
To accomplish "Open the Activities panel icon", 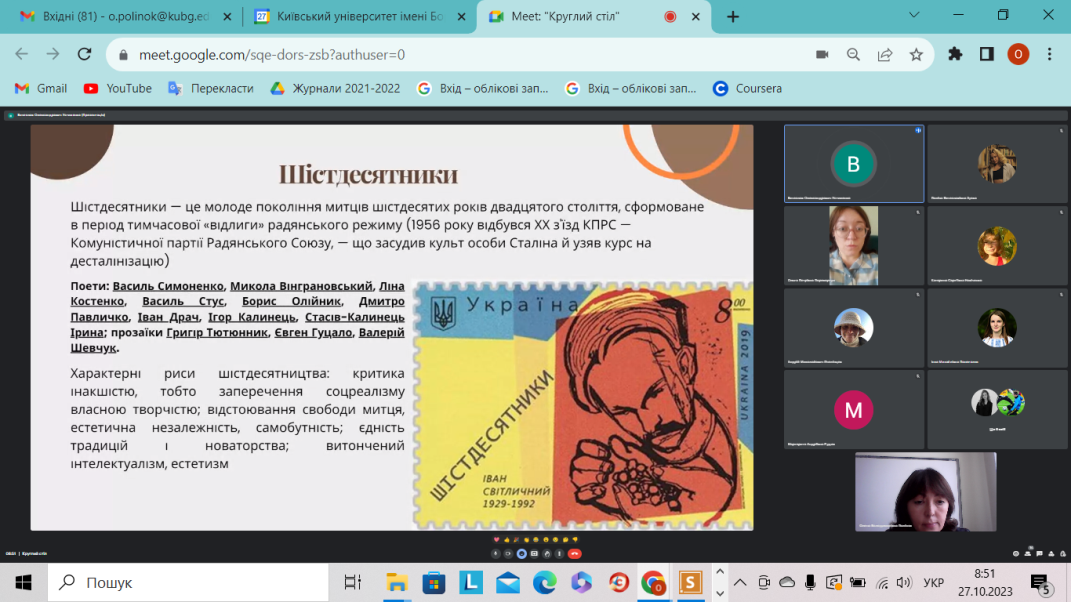I will (x=1051, y=553).
